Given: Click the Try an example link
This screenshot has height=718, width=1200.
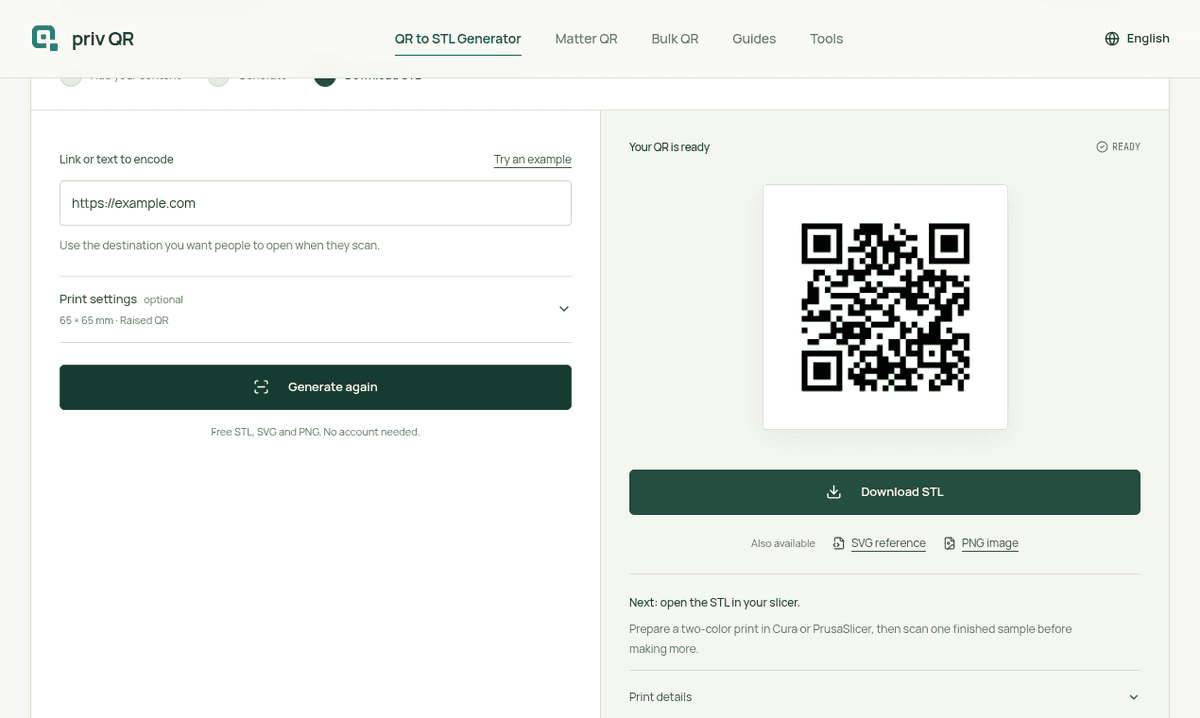Looking at the screenshot, I should pos(533,159).
